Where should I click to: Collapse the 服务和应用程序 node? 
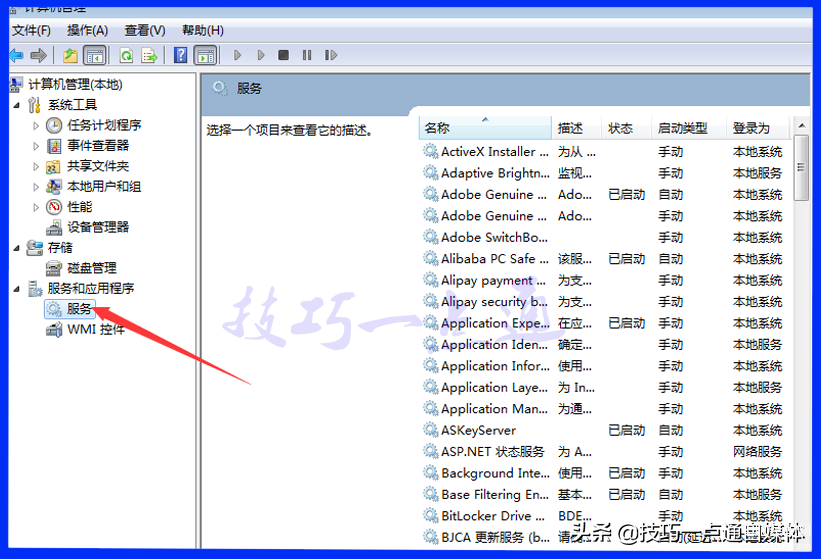click(16, 289)
